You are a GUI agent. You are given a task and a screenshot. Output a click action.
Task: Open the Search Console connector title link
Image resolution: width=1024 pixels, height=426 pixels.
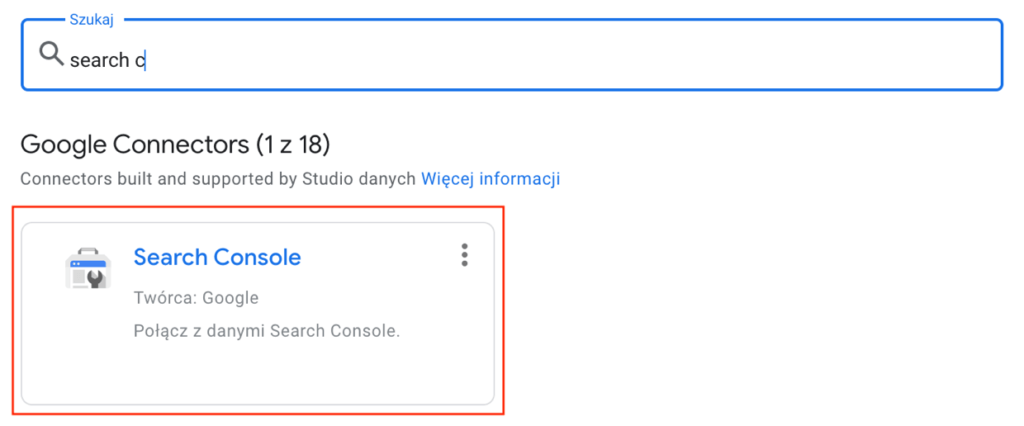[x=217, y=257]
